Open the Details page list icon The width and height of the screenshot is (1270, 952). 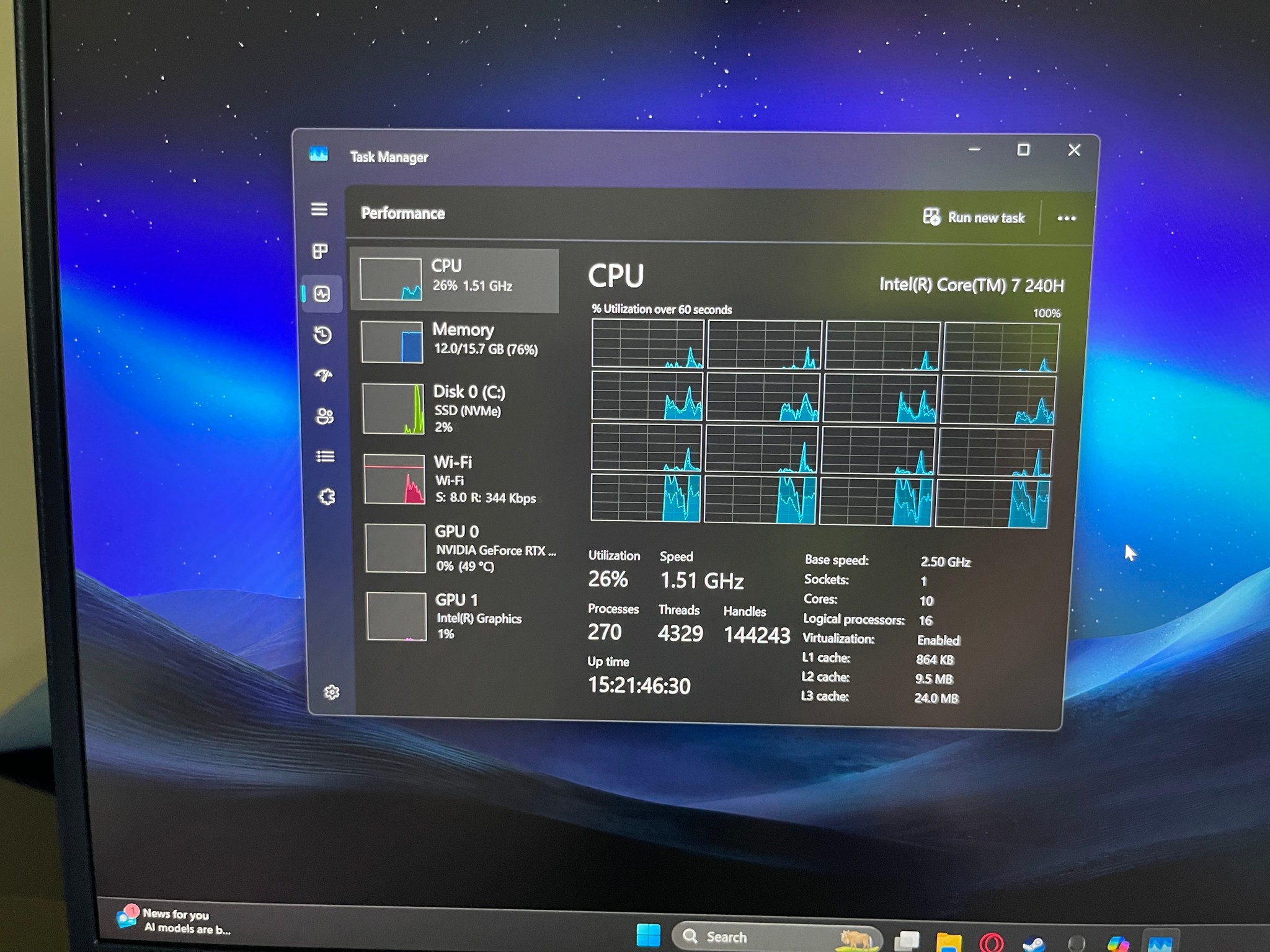click(x=326, y=457)
